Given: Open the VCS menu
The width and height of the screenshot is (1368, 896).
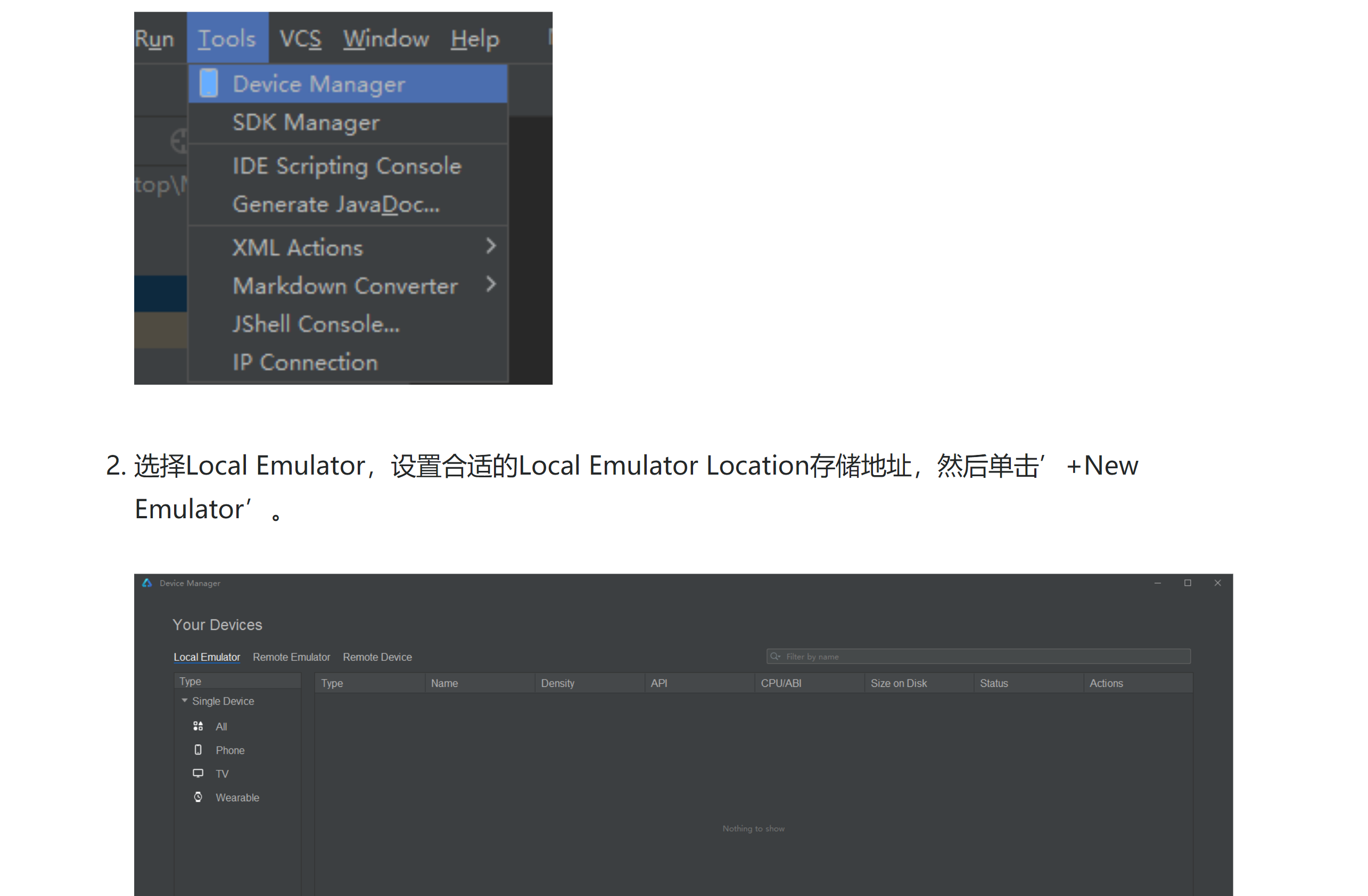Looking at the screenshot, I should tap(300, 38).
